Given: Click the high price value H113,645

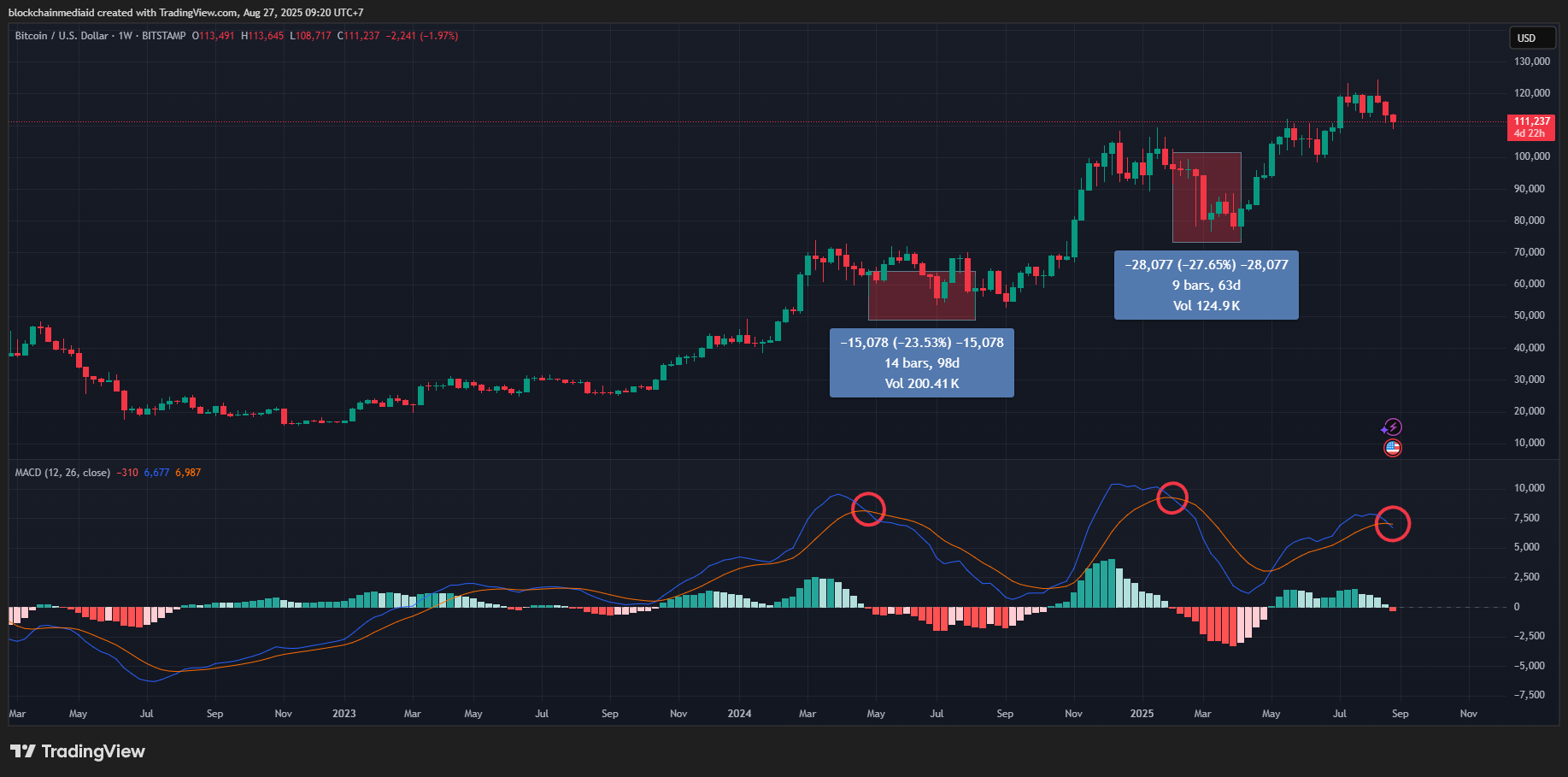Looking at the screenshot, I should [x=262, y=36].
